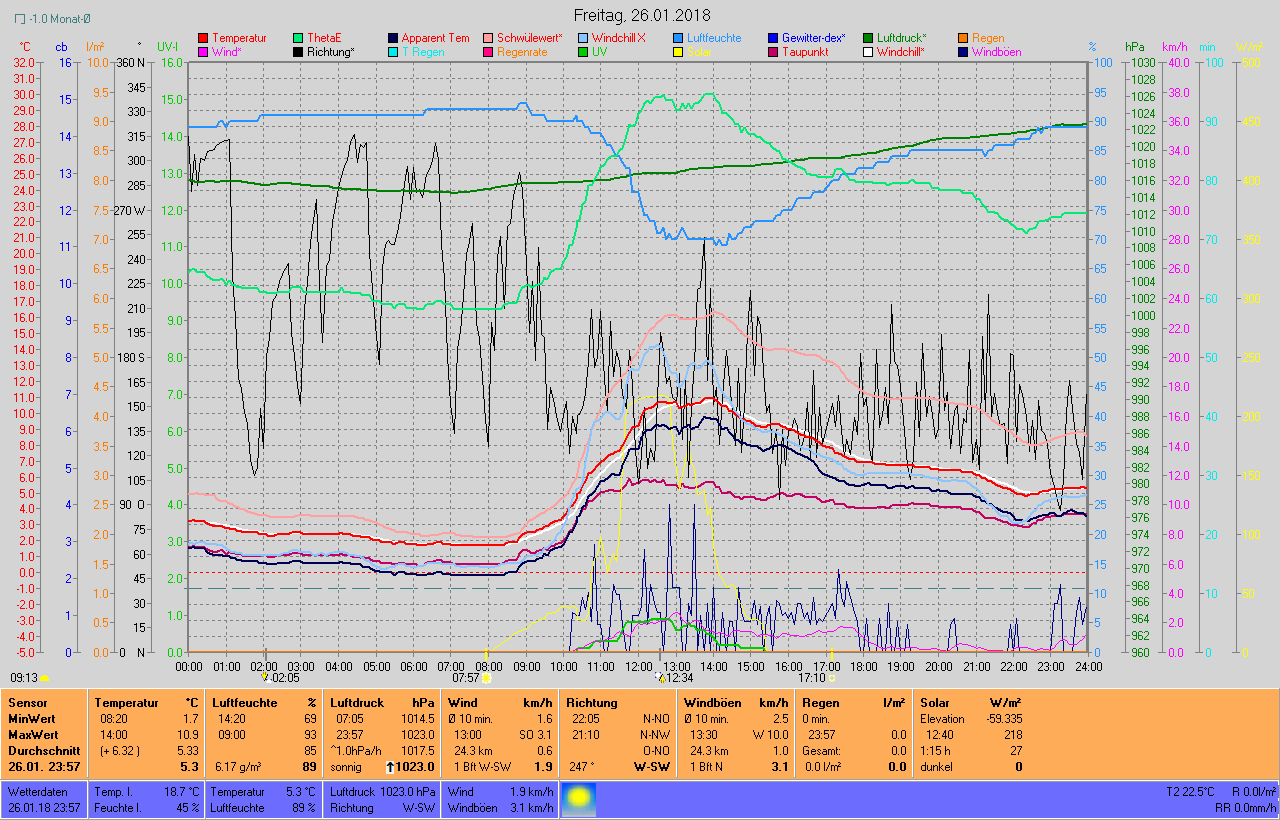This screenshot has height=820, width=1280.
Task: Click the solar noon marker at 12:34
Action: (660, 677)
